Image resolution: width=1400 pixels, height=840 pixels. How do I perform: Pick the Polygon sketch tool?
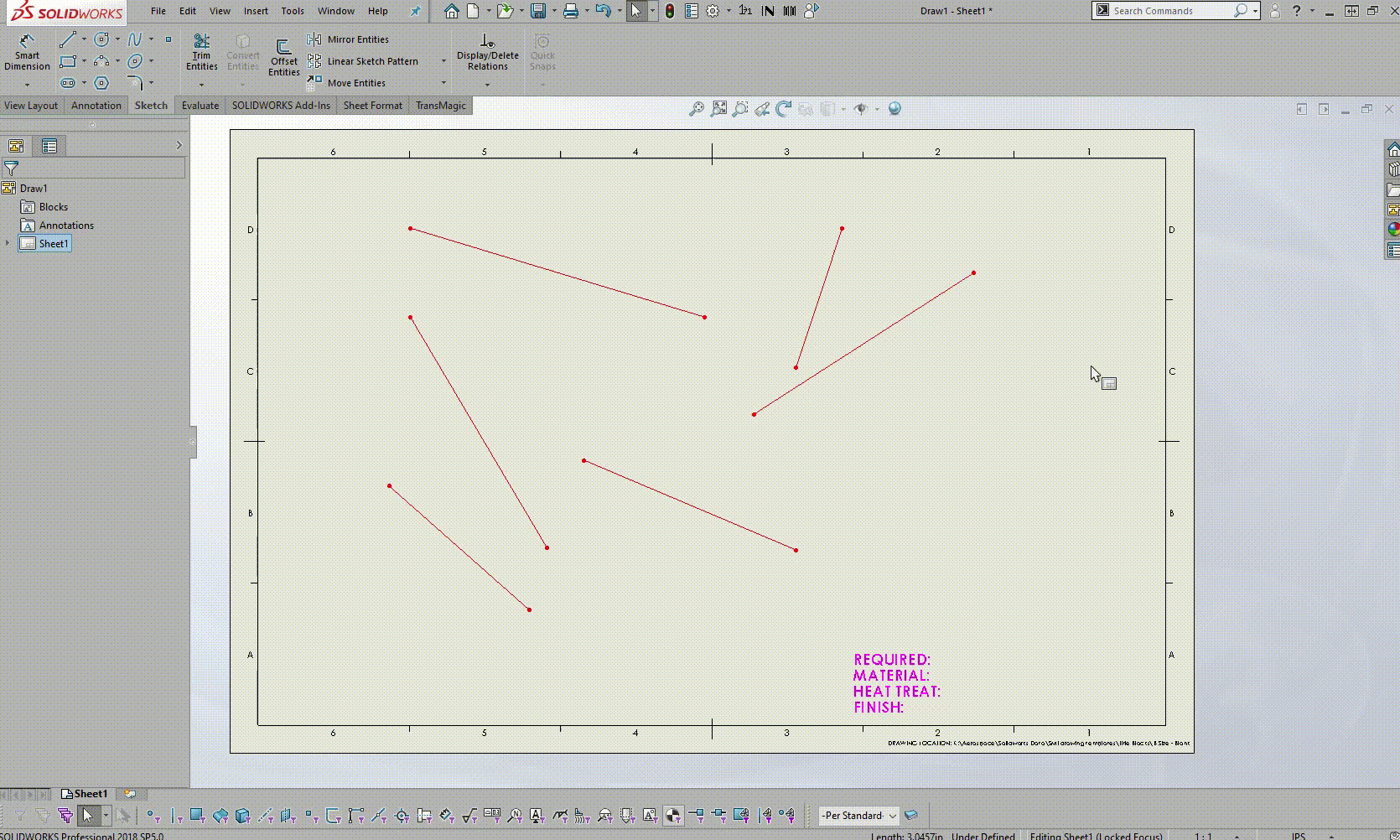point(101,83)
